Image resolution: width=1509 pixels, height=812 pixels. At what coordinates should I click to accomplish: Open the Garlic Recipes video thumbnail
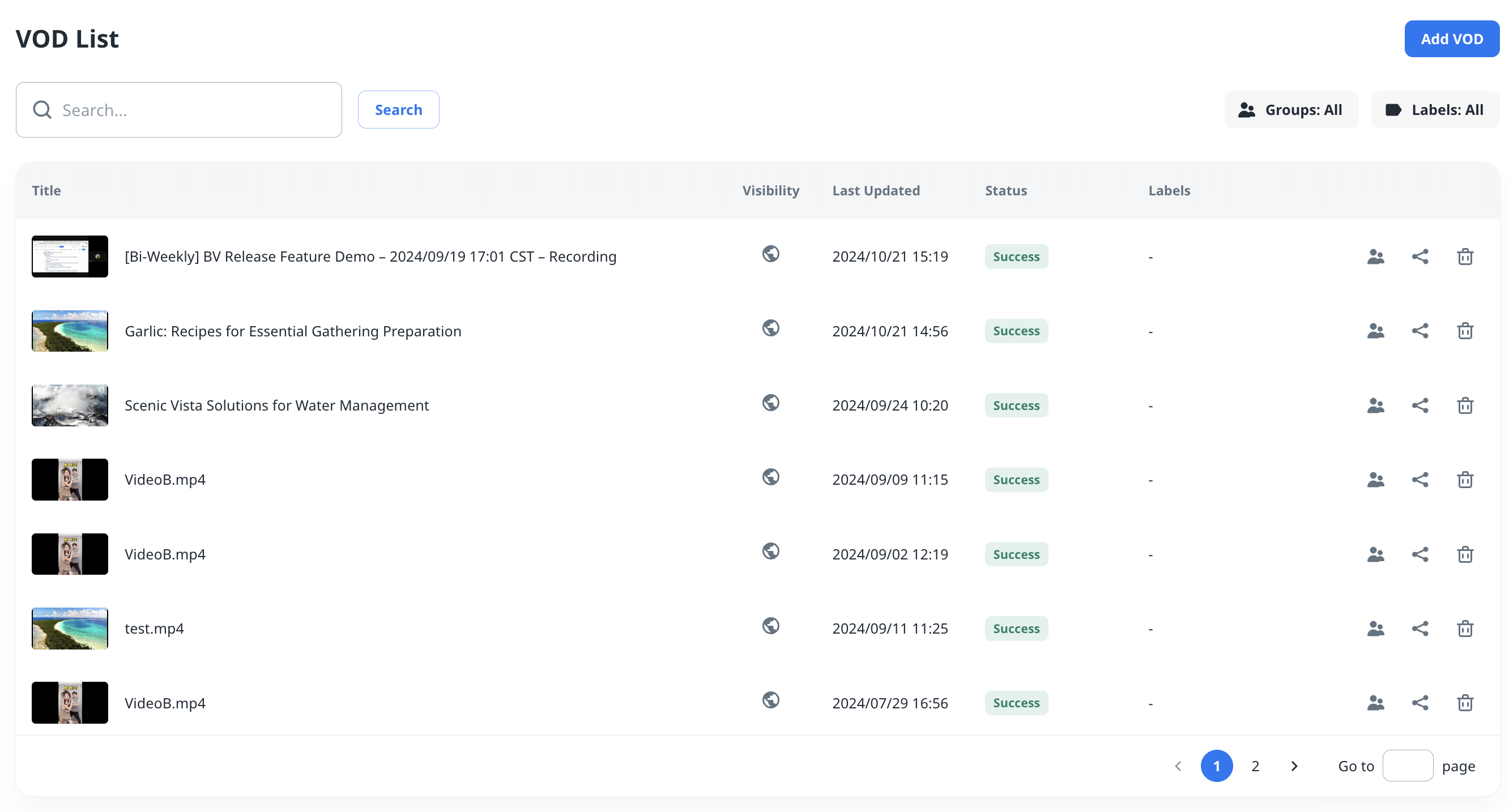tap(70, 331)
